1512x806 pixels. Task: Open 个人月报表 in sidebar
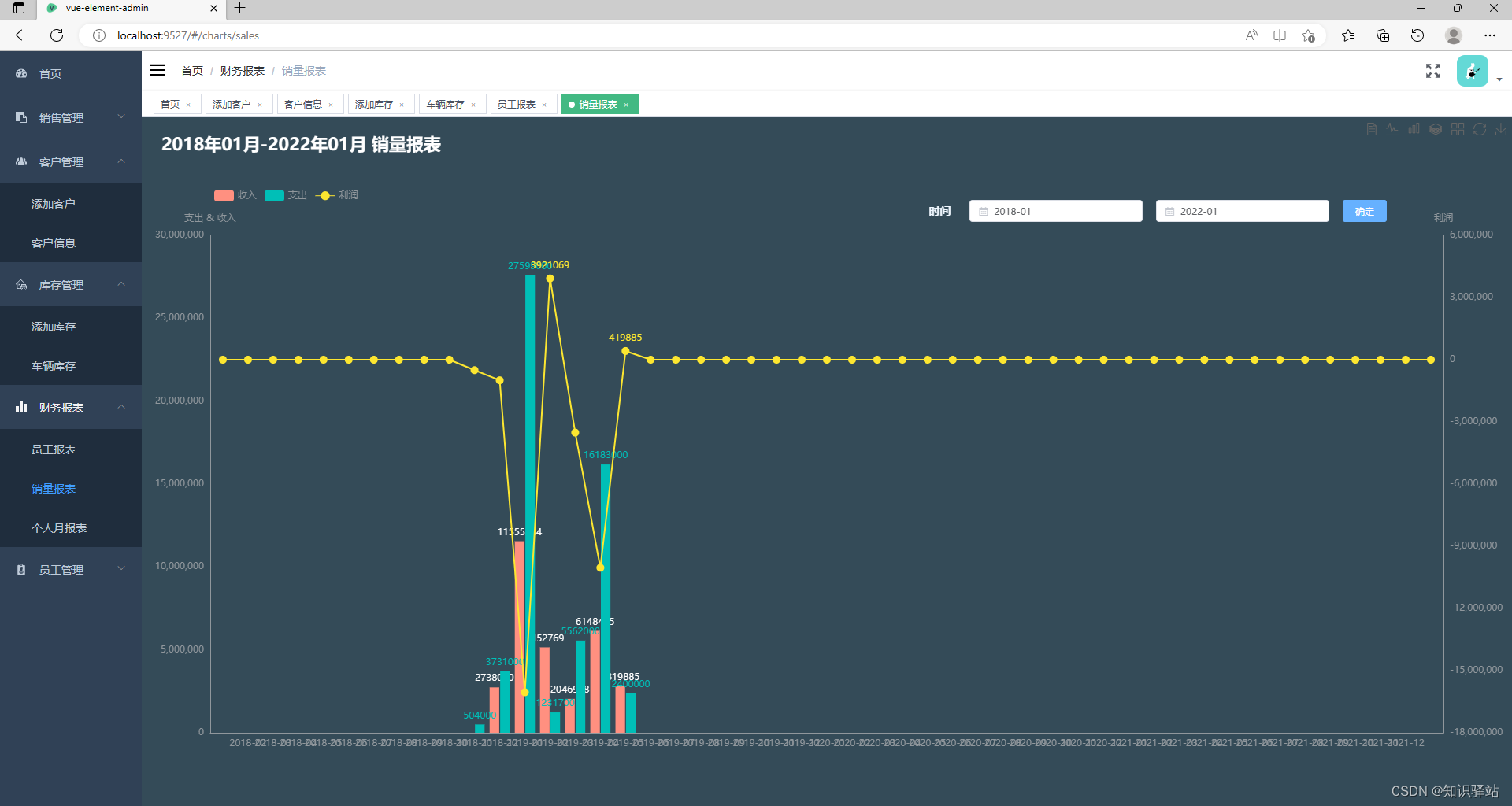coord(71,527)
